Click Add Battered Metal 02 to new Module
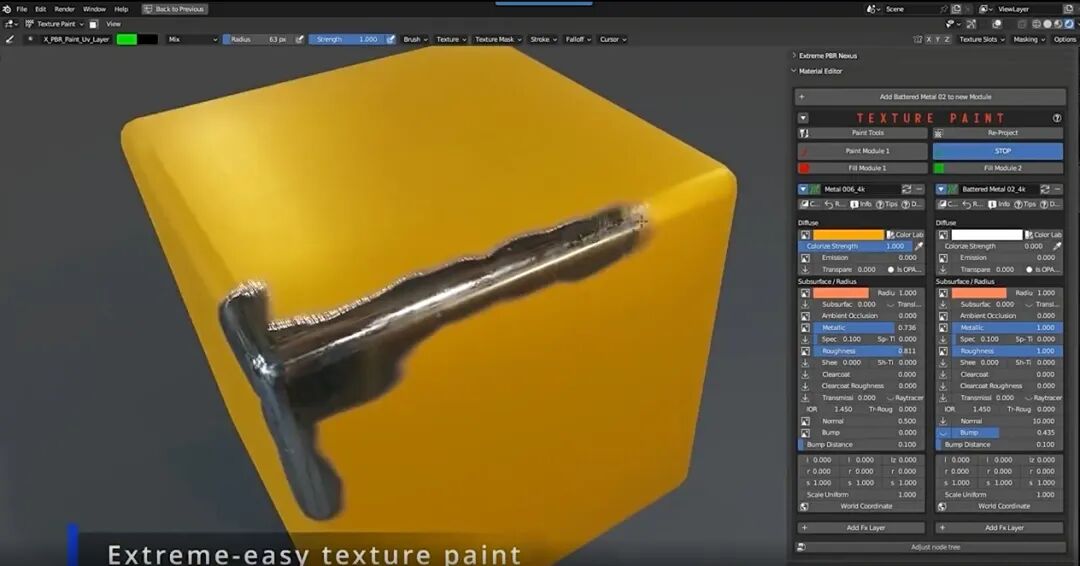The image size is (1080, 566). point(930,97)
